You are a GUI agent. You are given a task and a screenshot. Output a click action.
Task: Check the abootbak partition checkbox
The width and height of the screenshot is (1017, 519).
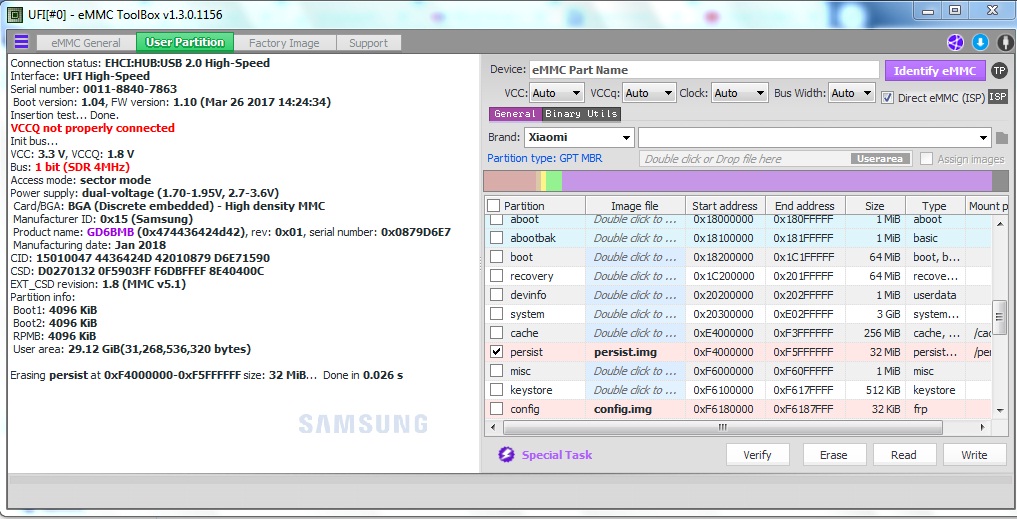pyautogui.click(x=496, y=238)
